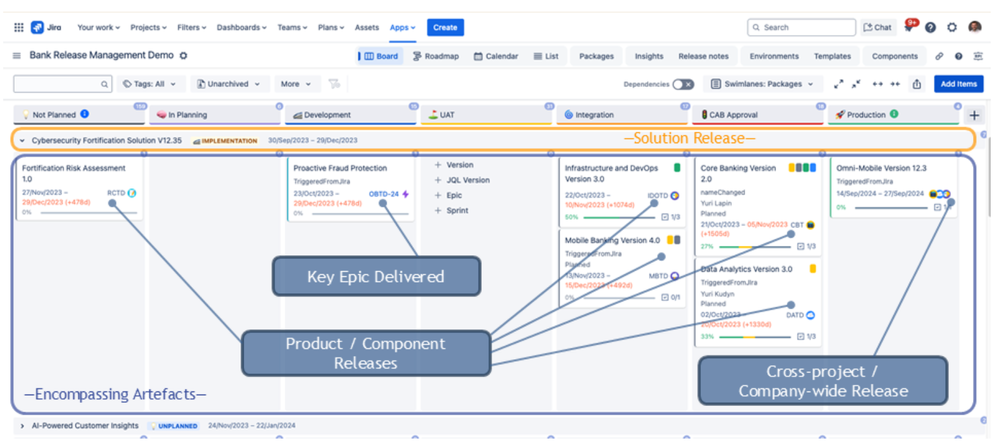The width and height of the screenshot is (999, 441).
Task: Click the copy link icon next to Components
Action: pos(939,56)
